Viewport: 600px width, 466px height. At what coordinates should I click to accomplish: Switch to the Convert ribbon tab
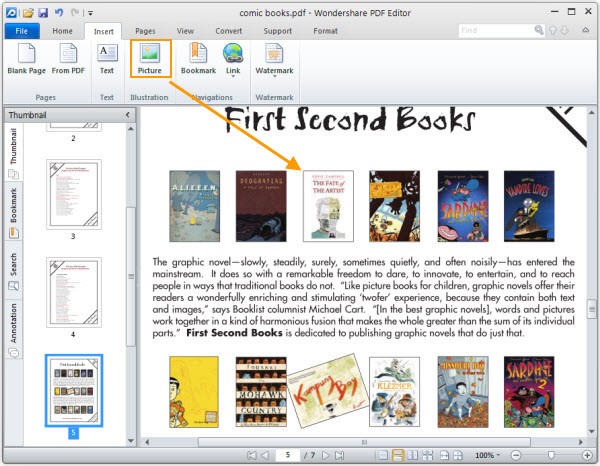[228, 31]
